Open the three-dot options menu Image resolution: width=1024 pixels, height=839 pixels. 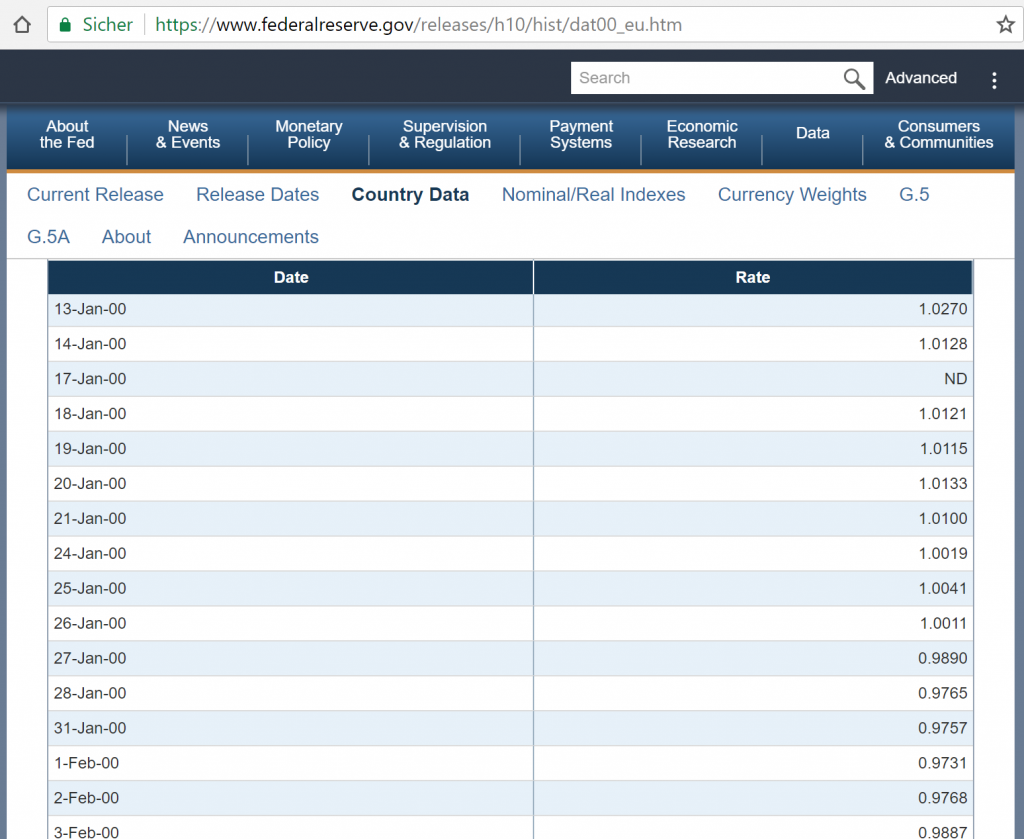(x=994, y=80)
